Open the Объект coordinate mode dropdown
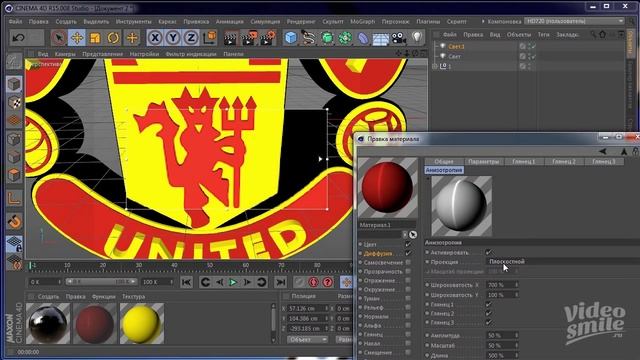 point(307,340)
